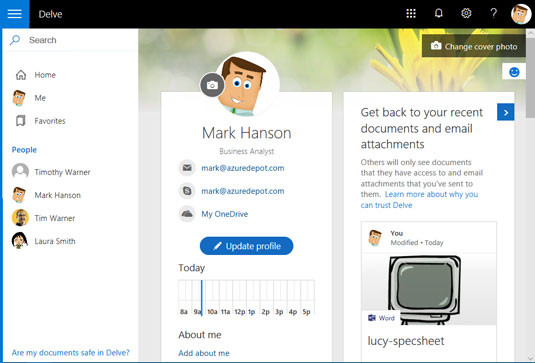Click the email address next to the envelope icon
Screen dimensions: 535x363
pyautogui.click(x=243, y=168)
